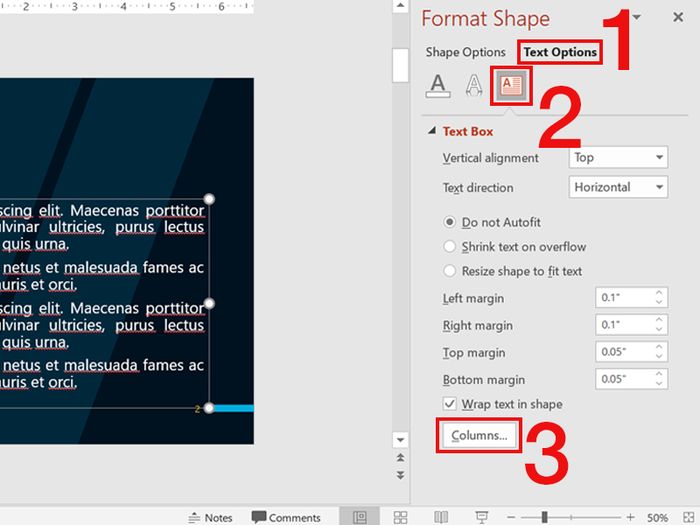Switch to Shape Options tab
700x525 pixels.
point(465,52)
